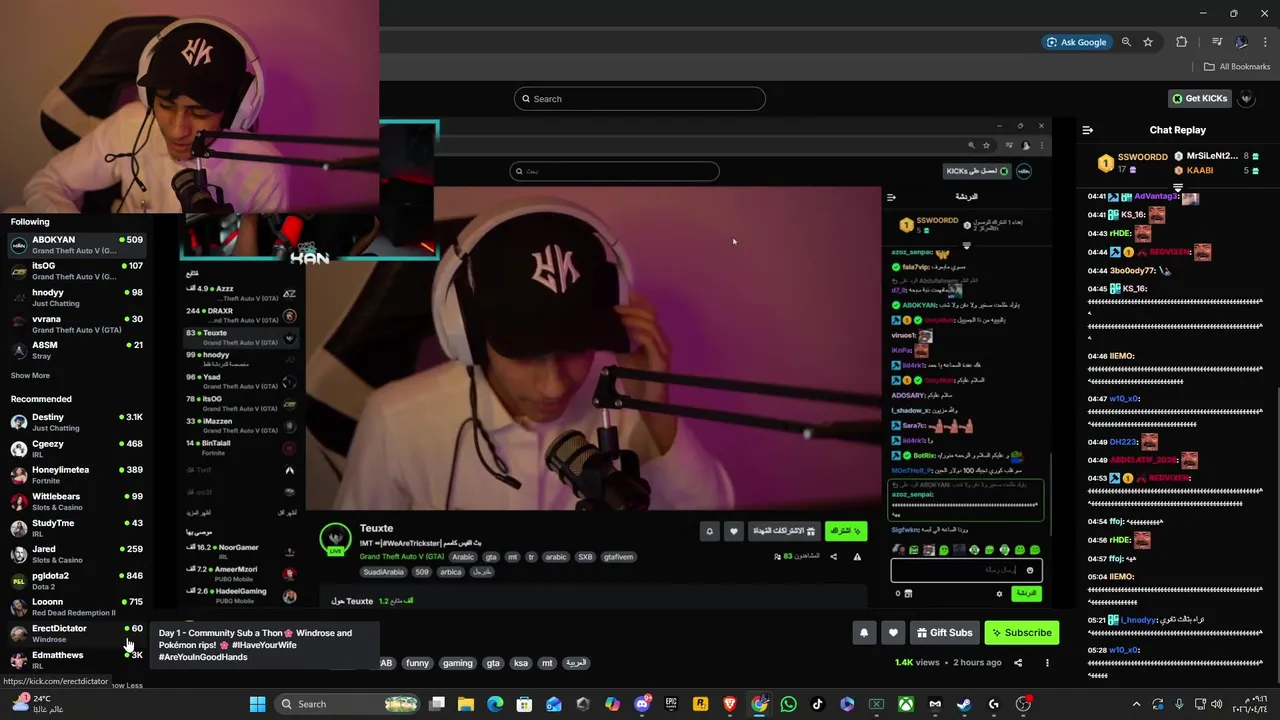Open the three-dot options below Subscribe
Viewport: 1280px width, 720px height.
coord(1047,662)
